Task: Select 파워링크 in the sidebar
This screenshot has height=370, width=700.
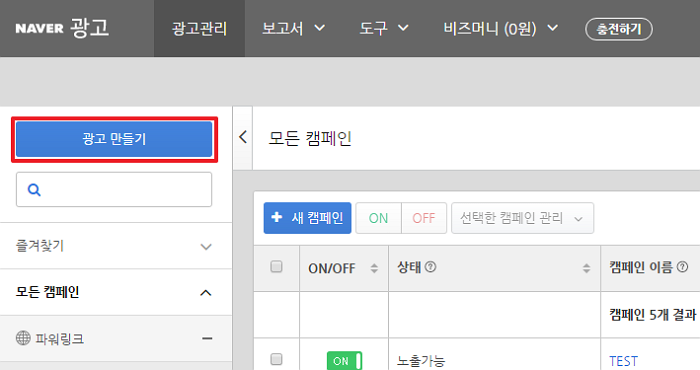Action: [60, 339]
